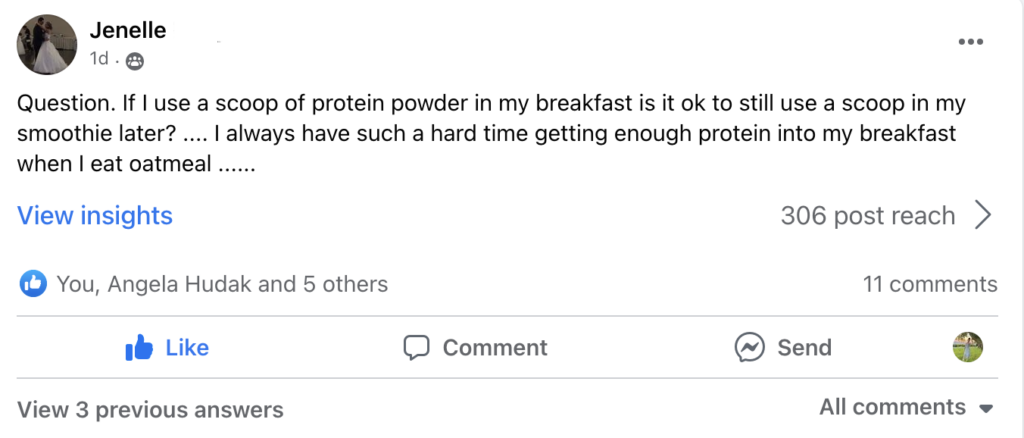This screenshot has height=438, width=1024.
Task: Open View insights link
Action: [x=95, y=215]
